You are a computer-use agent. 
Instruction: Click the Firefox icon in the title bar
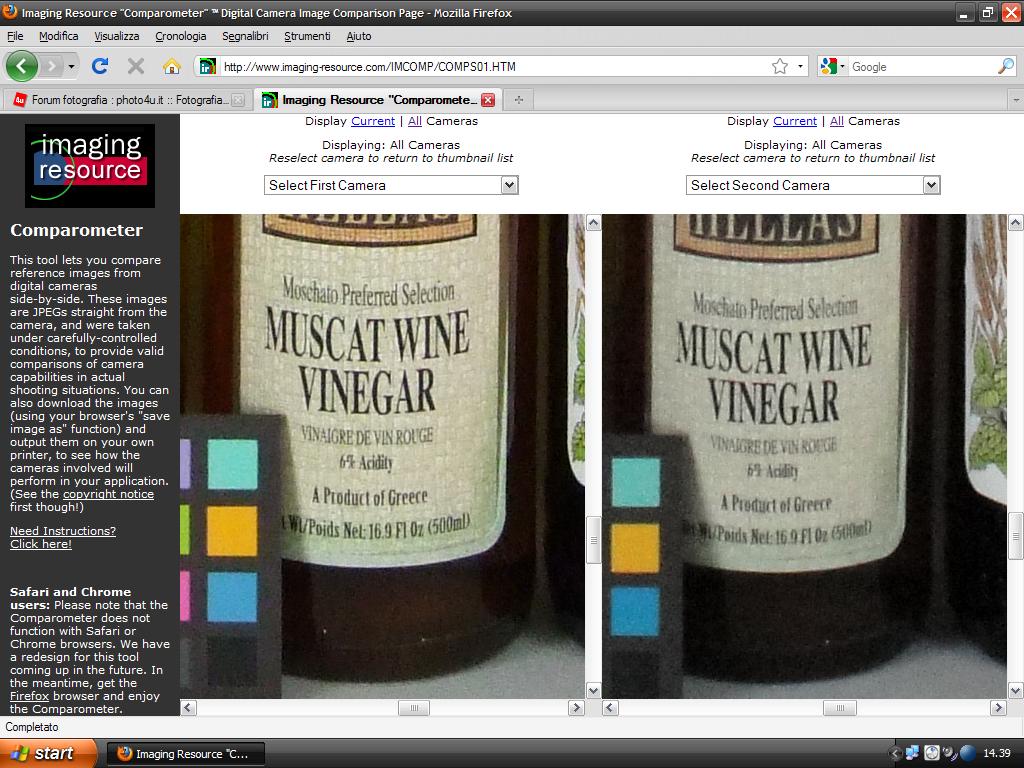(10, 12)
